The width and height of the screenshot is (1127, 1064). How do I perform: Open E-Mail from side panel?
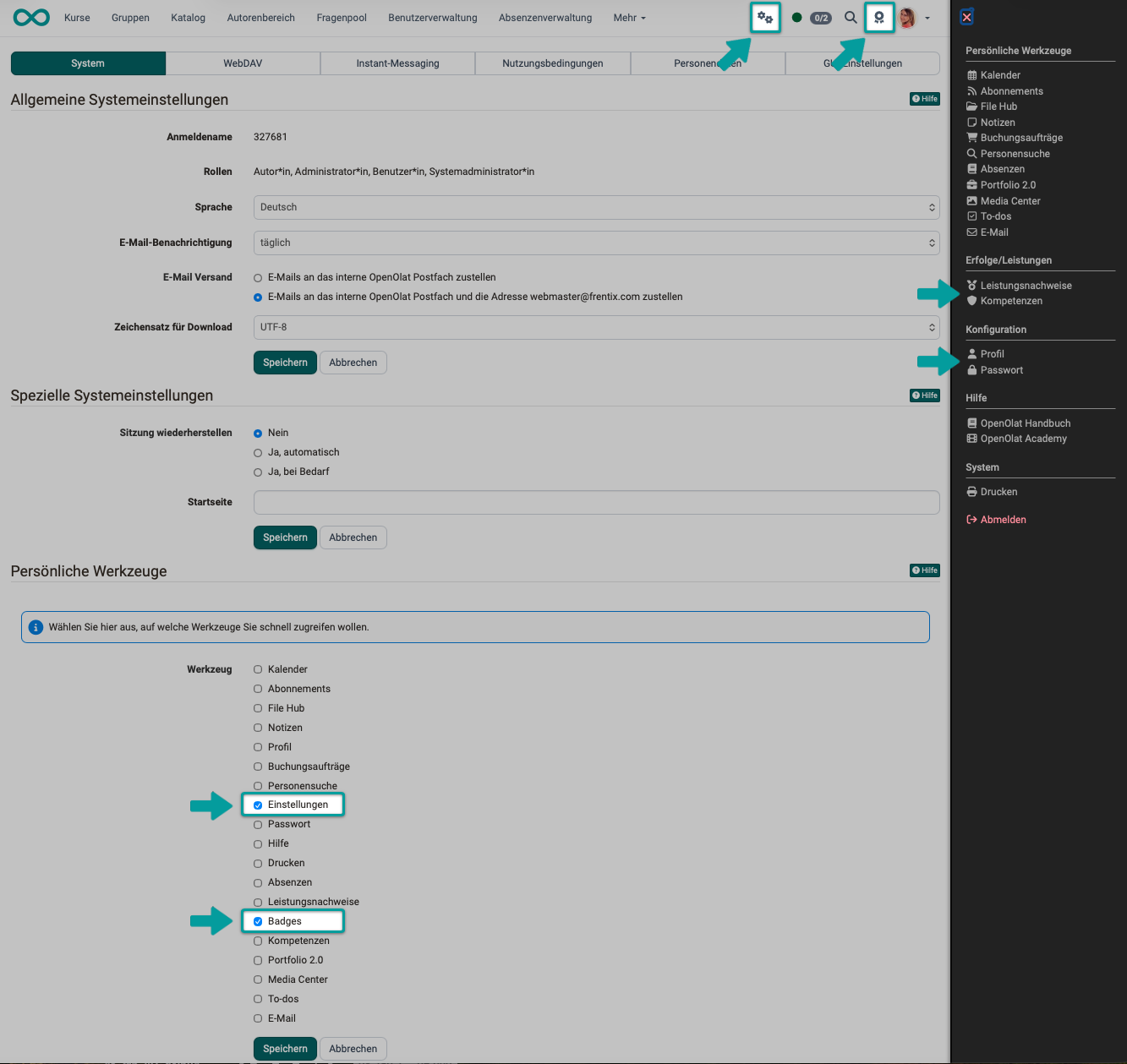click(x=988, y=232)
